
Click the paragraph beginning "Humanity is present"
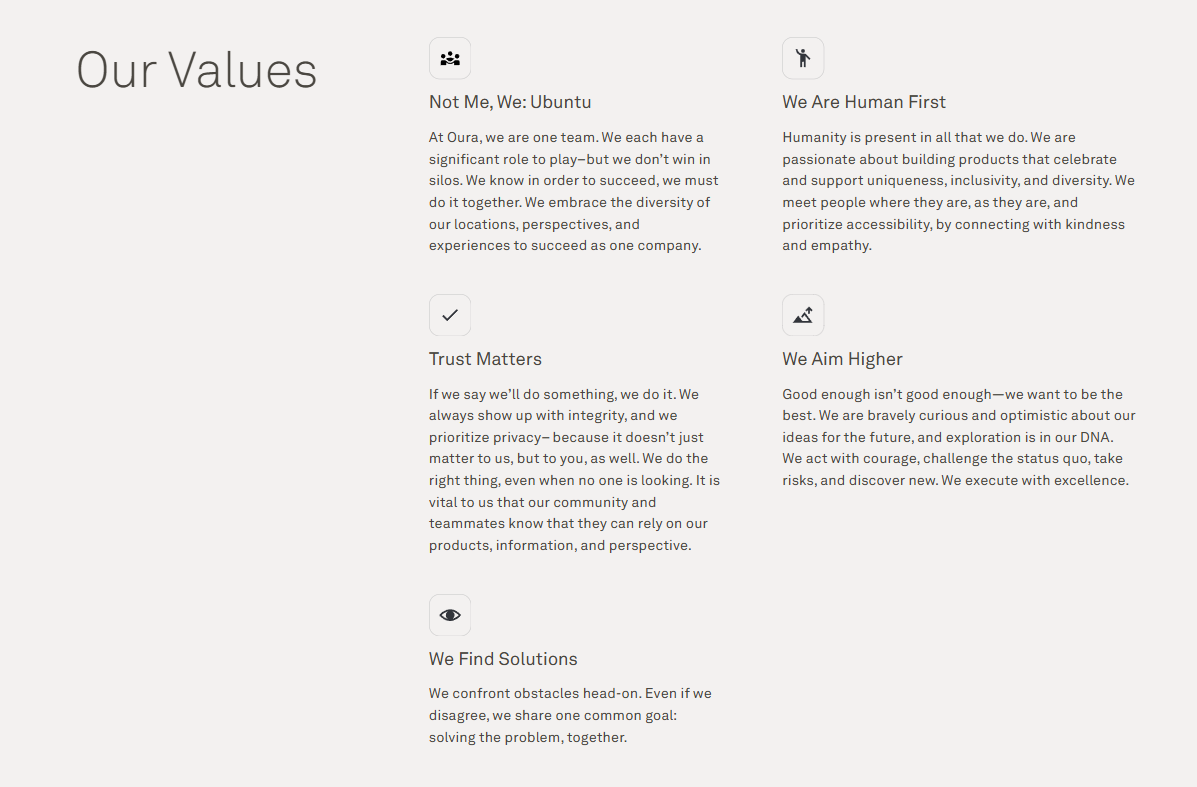(958, 191)
